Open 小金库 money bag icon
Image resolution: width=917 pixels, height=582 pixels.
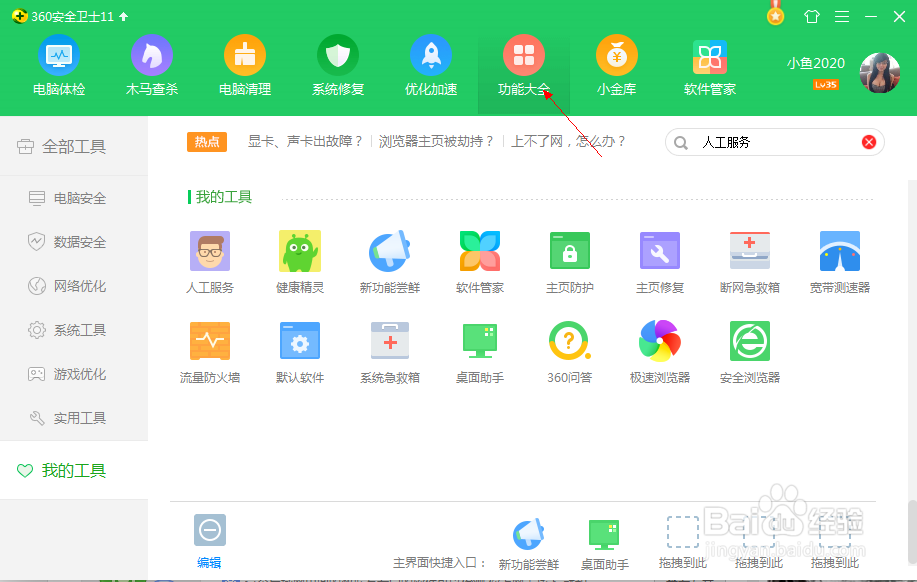[x=617, y=56]
